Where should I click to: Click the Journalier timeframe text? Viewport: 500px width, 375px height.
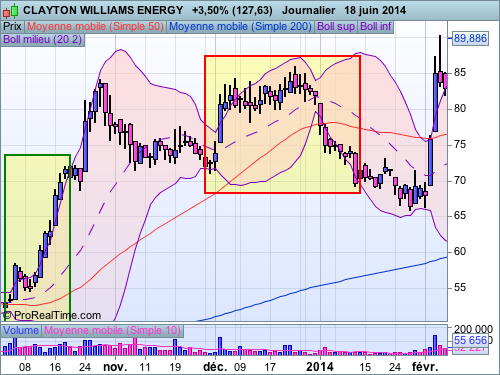point(308,10)
